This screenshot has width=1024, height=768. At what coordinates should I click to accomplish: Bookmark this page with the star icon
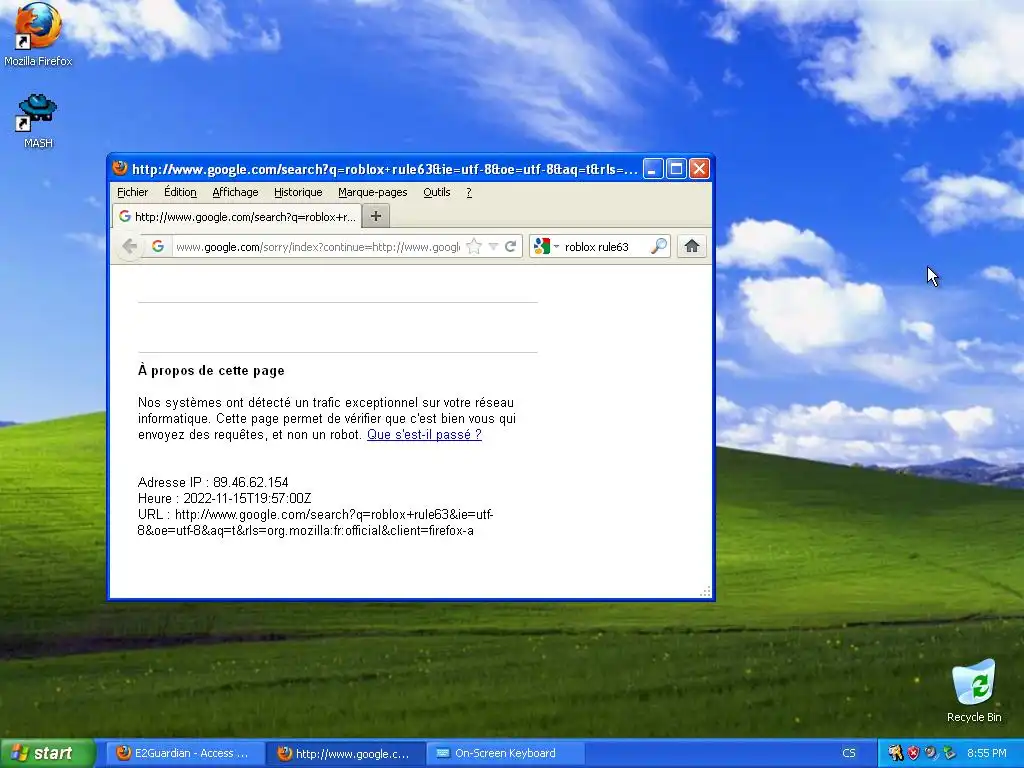tap(474, 246)
